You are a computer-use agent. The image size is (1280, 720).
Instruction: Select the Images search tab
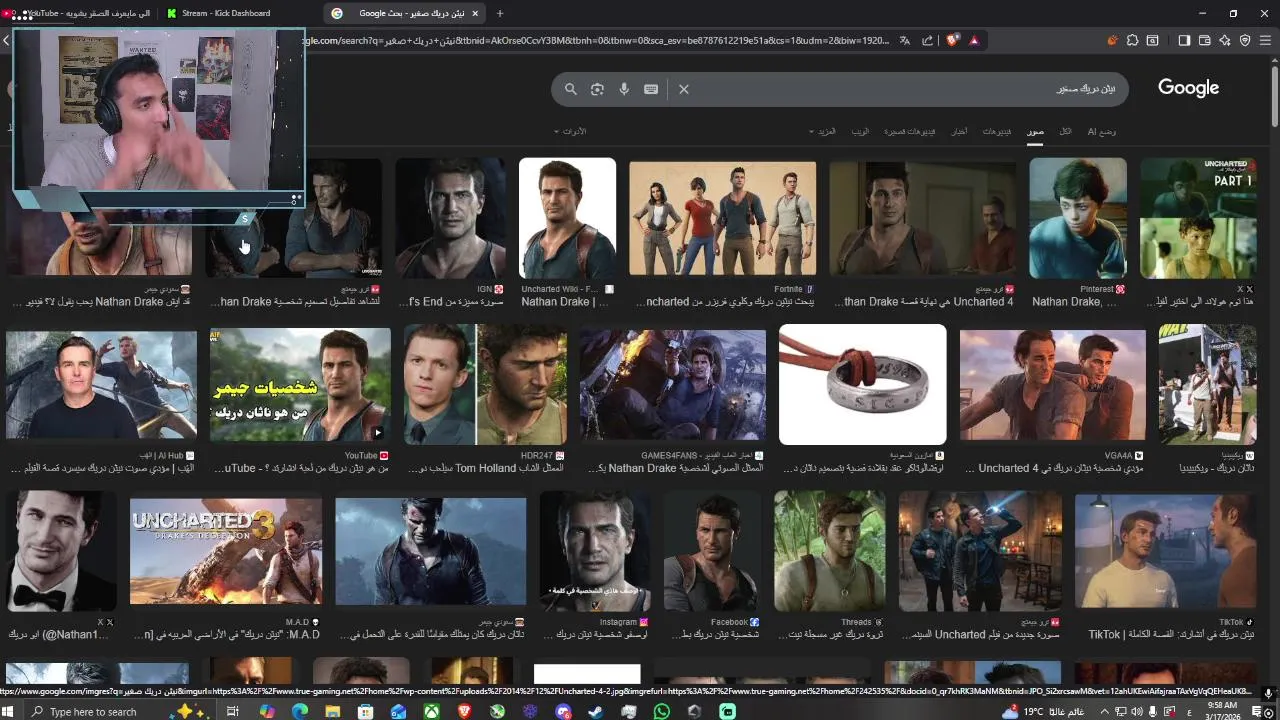[x=1035, y=131]
